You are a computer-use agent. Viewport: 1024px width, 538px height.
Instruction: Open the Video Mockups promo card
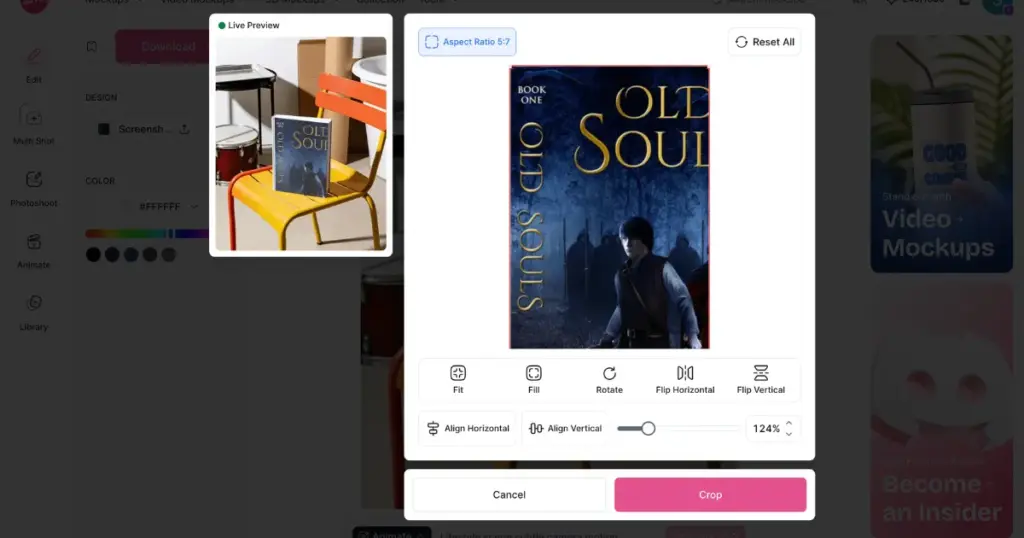[941, 153]
